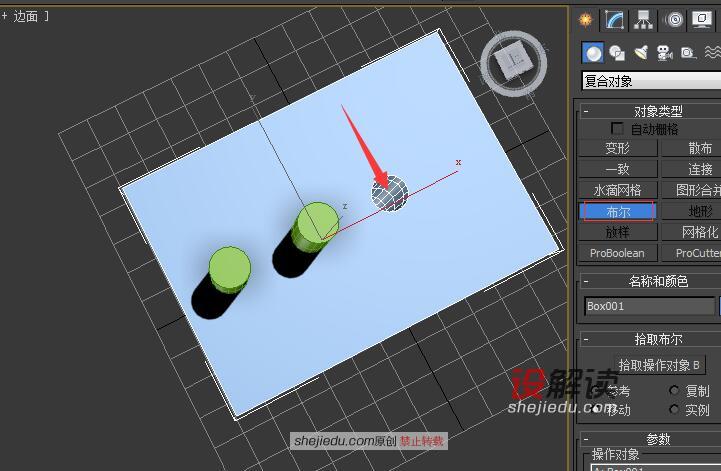Screen dimensions: 721x471
Task: Select the green cylinder farthest from the sphere
Action: 229,270
